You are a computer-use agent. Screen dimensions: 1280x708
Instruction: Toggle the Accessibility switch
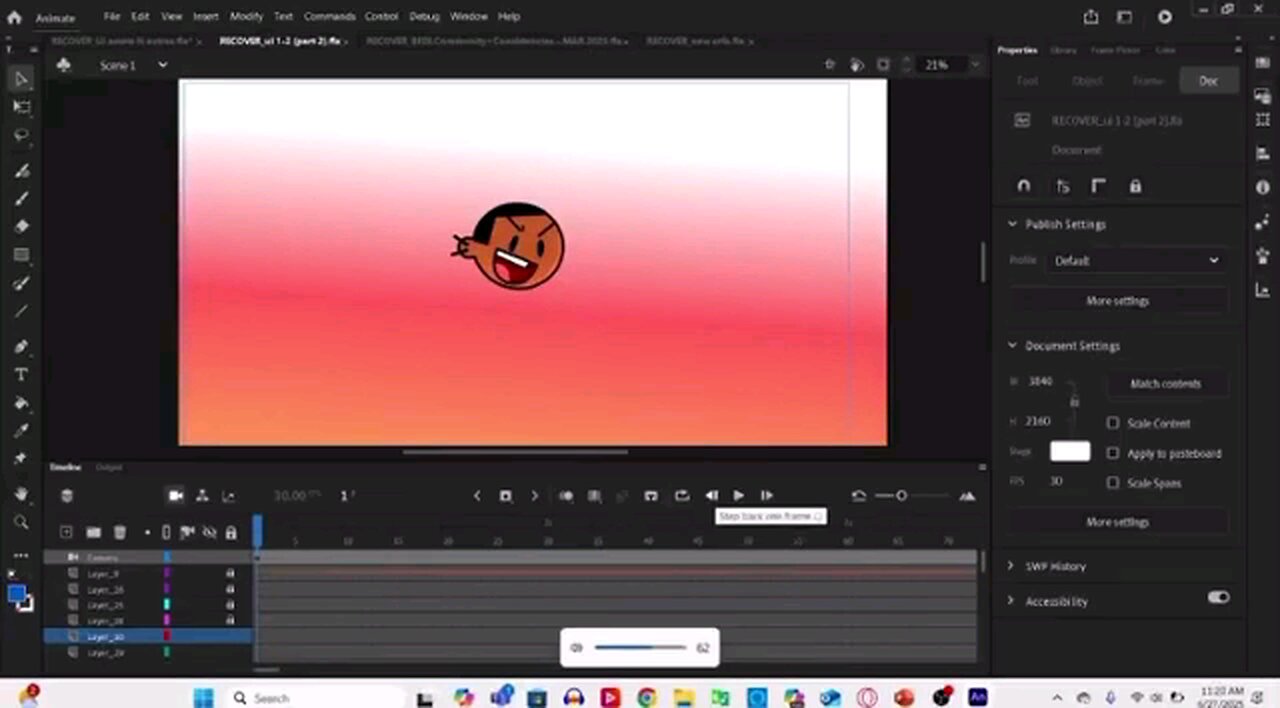(x=1218, y=597)
